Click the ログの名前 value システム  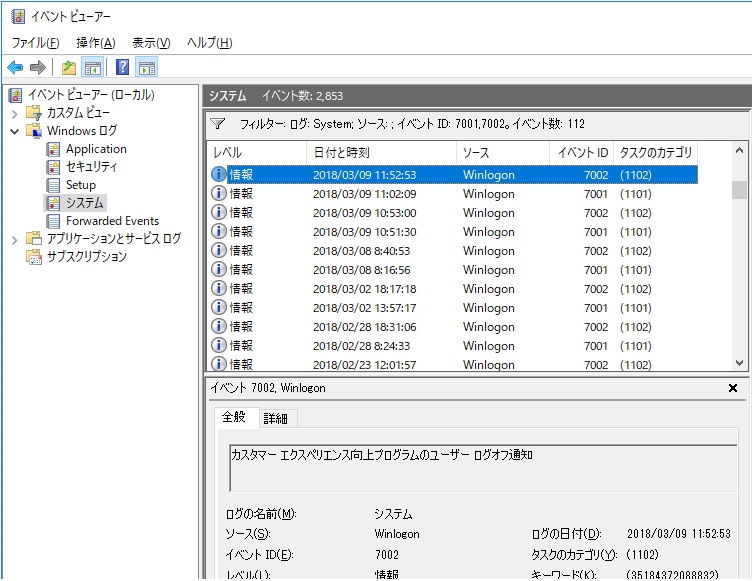coord(393,514)
